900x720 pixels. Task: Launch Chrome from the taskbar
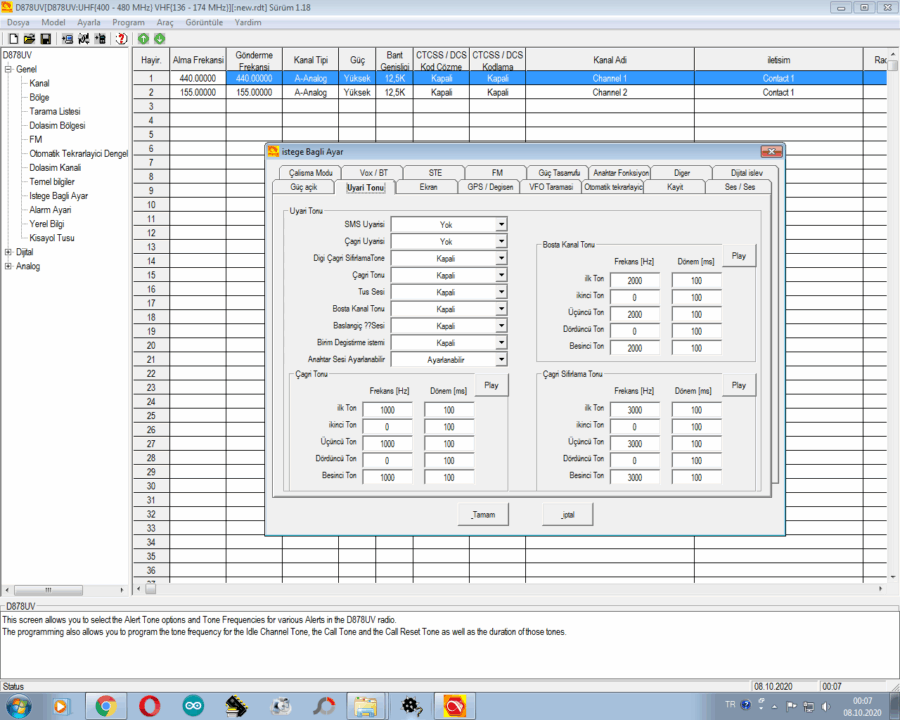[x=106, y=706]
